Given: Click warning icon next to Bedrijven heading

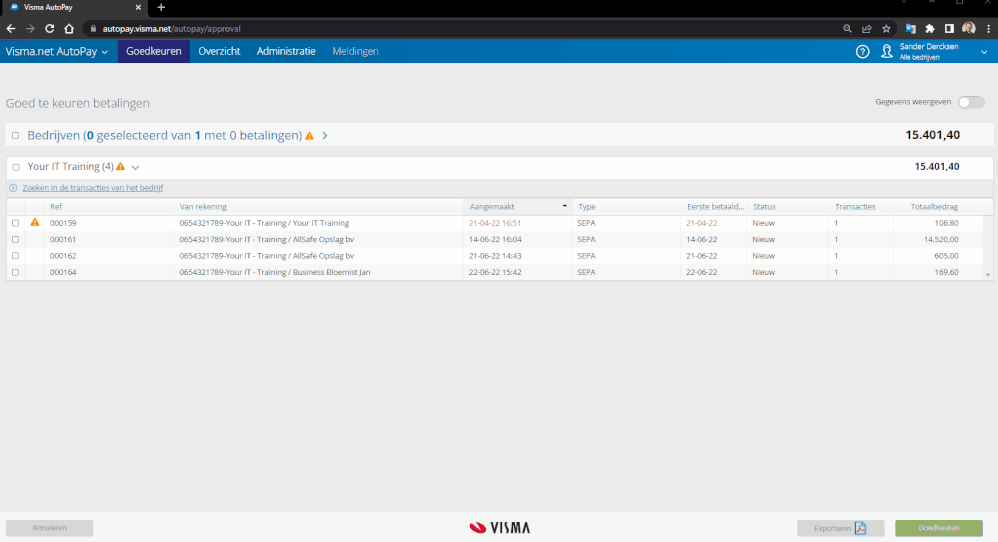Looking at the screenshot, I should [309, 136].
